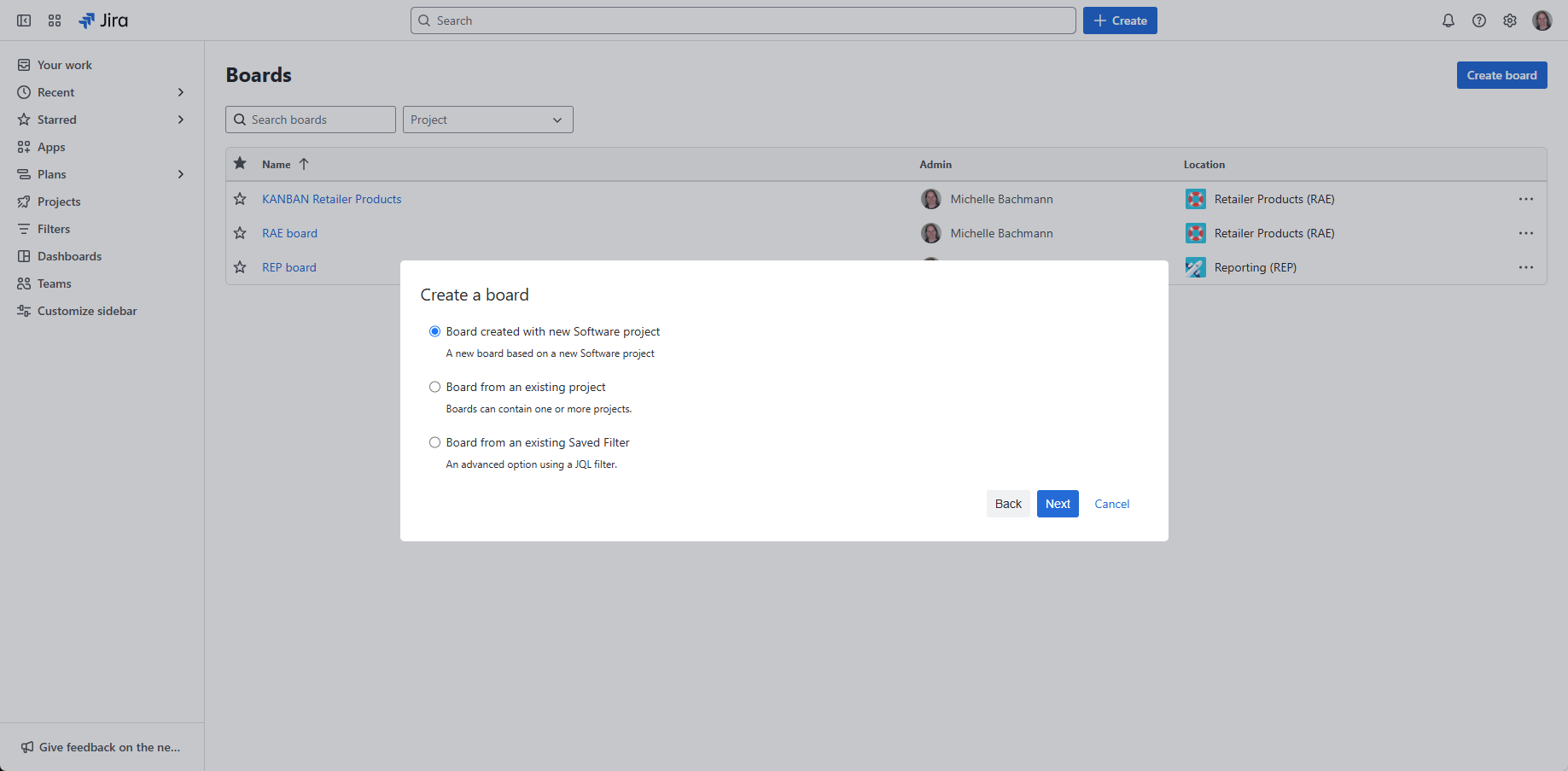This screenshot has height=771, width=1568.
Task: Open the help question mark icon
Action: click(x=1478, y=20)
